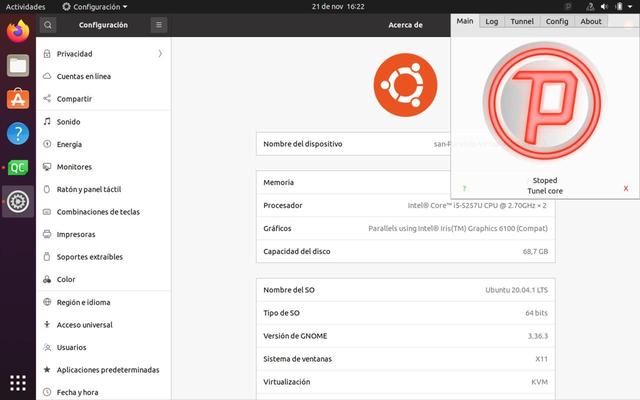The image size is (640, 400).
Task: Click the Combinaciones de teclas keyboard icon
Action: (47, 211)
